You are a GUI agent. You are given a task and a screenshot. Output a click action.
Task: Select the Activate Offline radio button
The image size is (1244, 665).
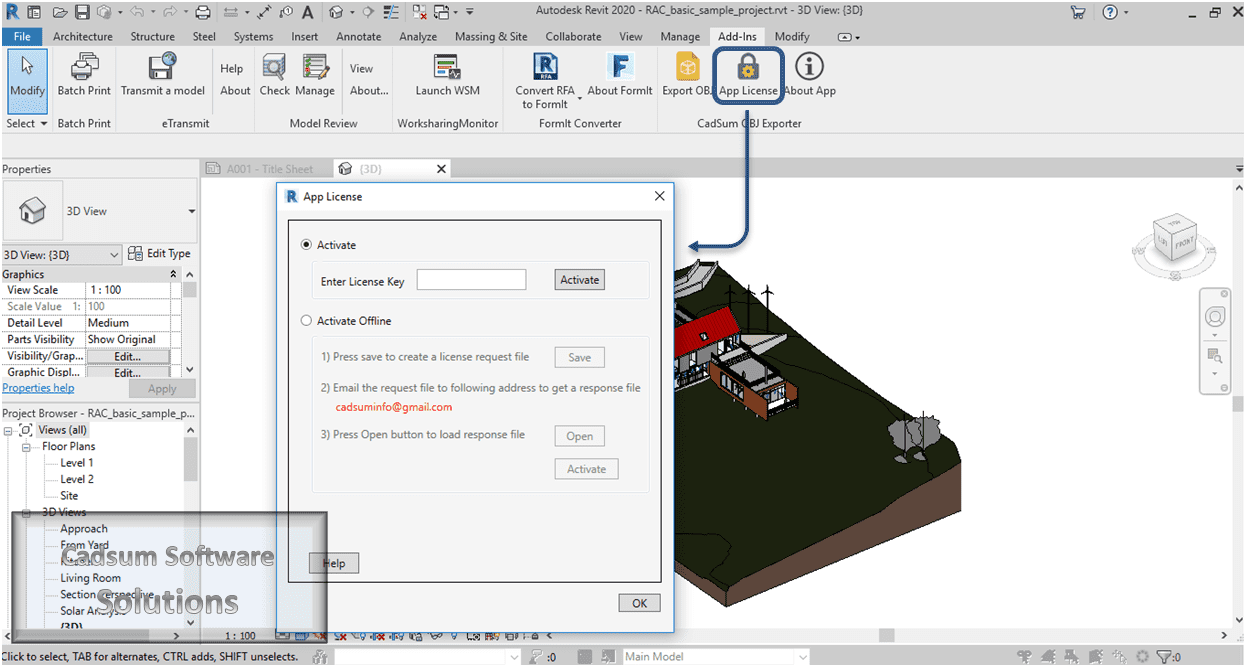click(306, 319)
